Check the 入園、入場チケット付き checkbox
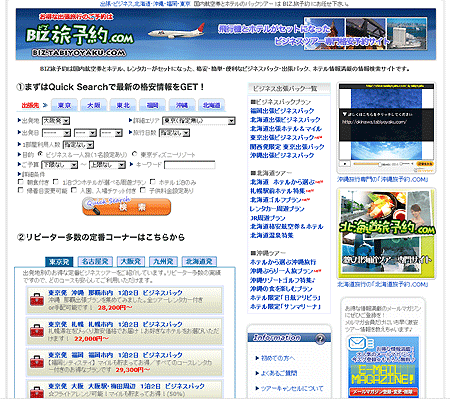This screenshot has height=399, width=450. (74, 190)
